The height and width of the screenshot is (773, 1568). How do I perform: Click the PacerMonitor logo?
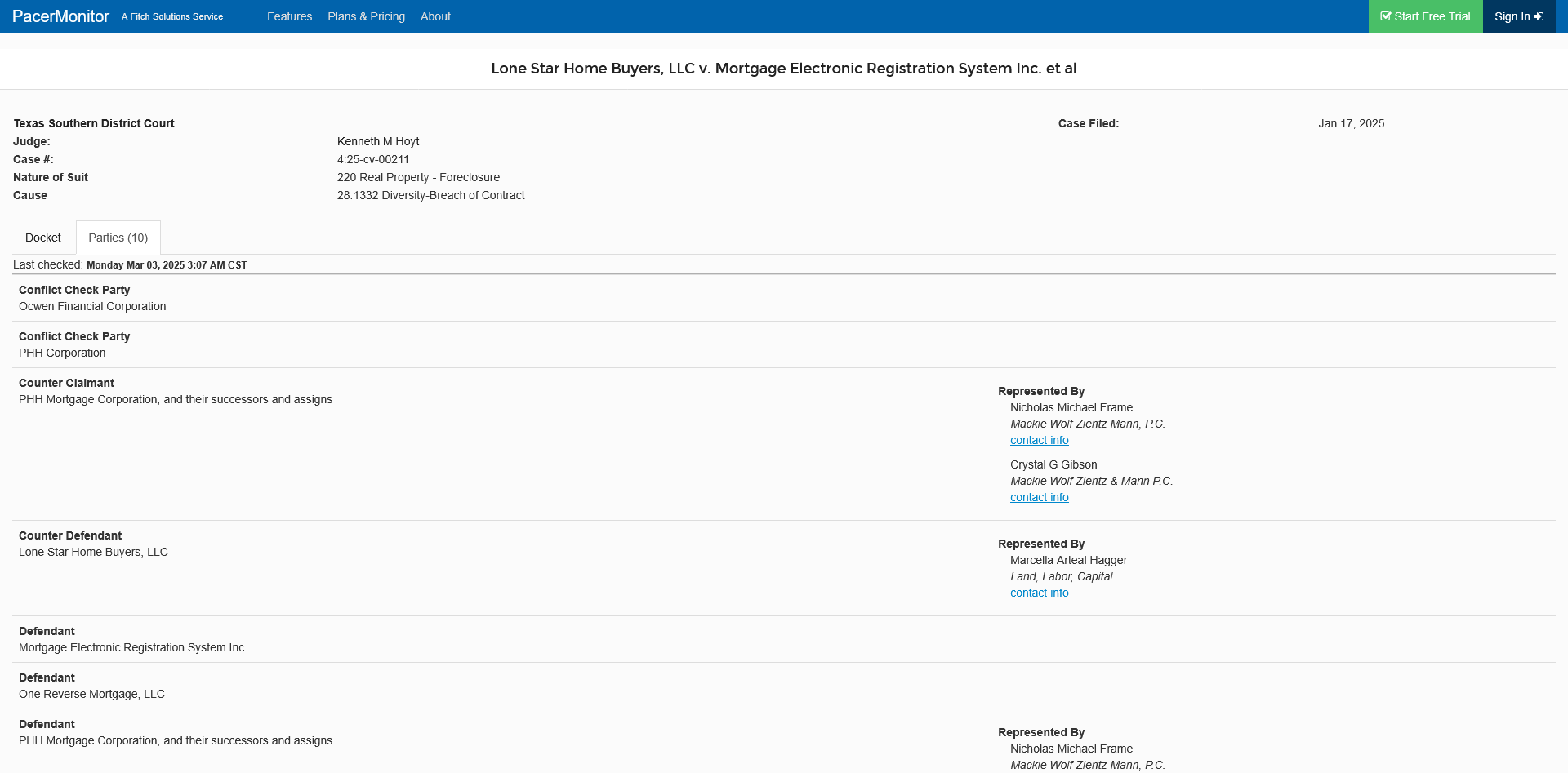point(60,16)
